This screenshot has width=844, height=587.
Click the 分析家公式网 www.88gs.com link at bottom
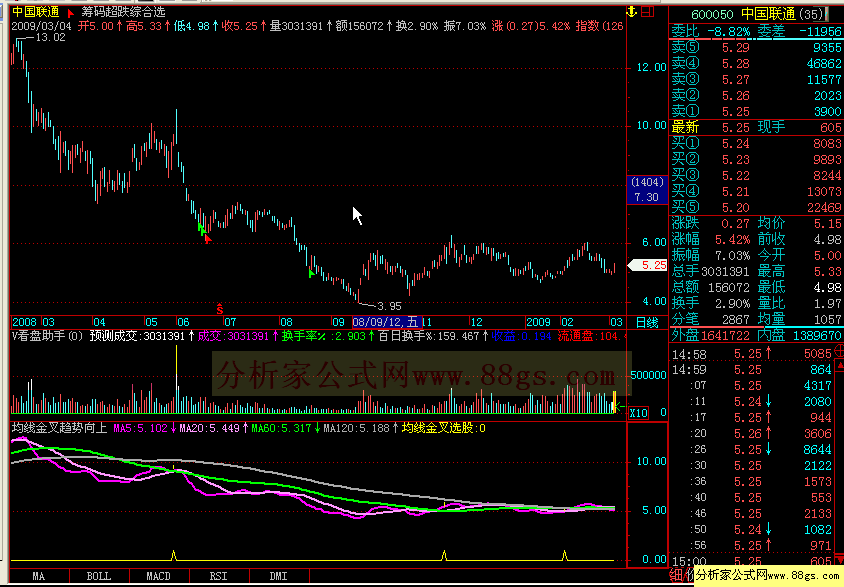[x=769, y=575]
